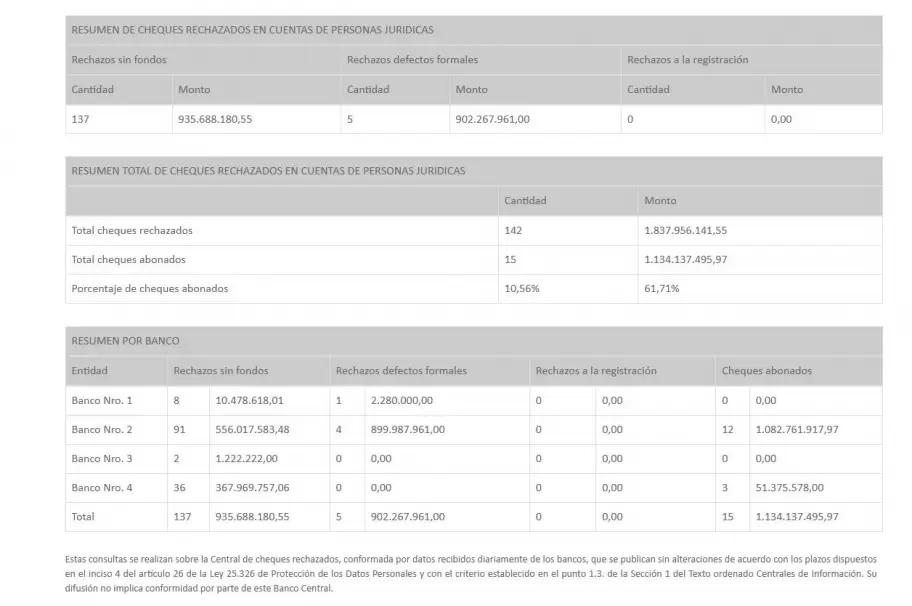Click the '137' cell in the first table
Screen dimensions: 912x606
point(80,119)
